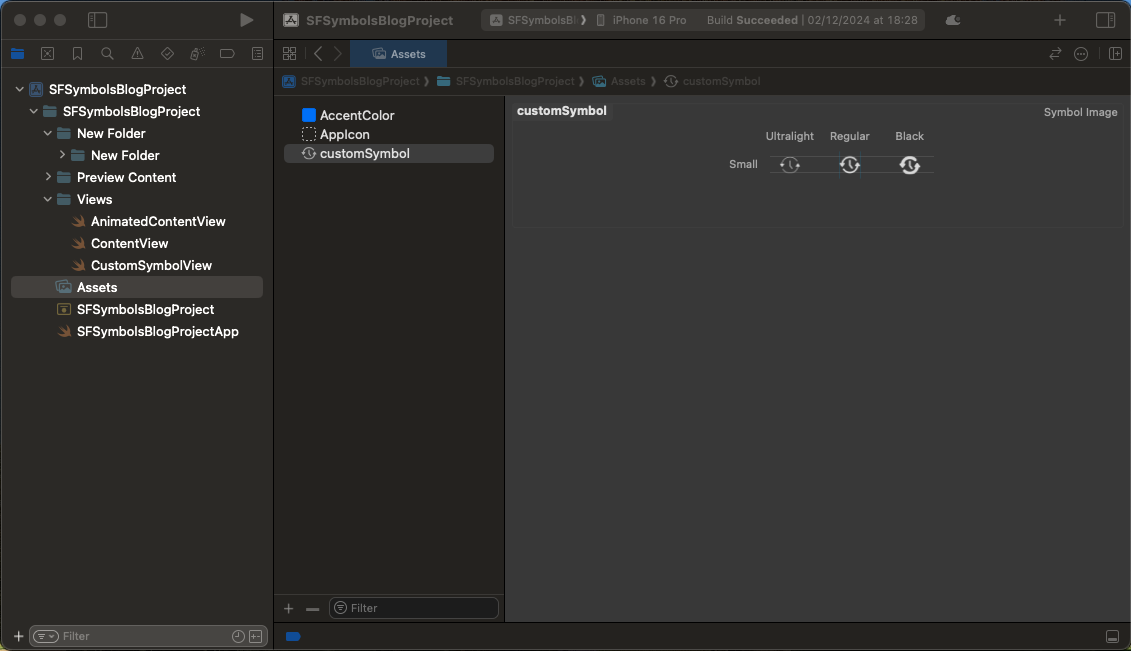Click the Symbol Image type label
1131x651 pixels.
pyautogui.click(x=1080, y=112)
